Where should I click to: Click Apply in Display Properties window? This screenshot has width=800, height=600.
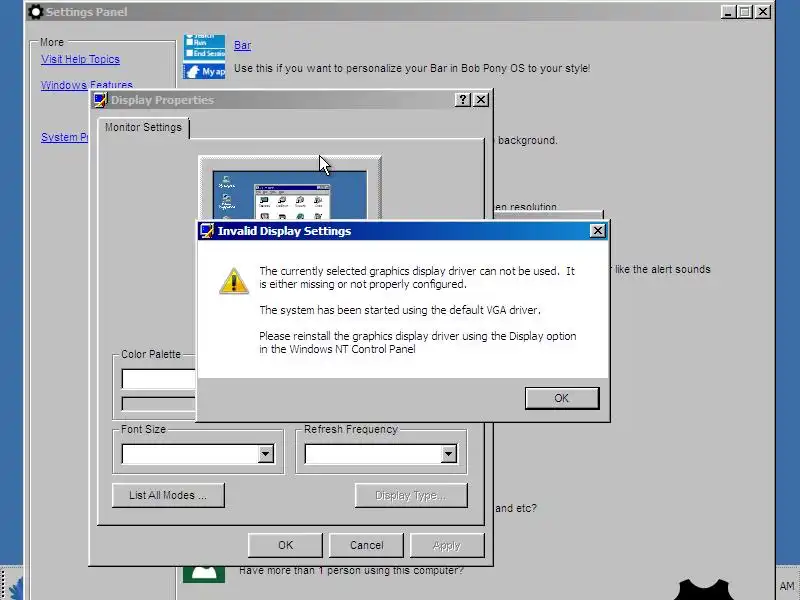pos(447,545)
